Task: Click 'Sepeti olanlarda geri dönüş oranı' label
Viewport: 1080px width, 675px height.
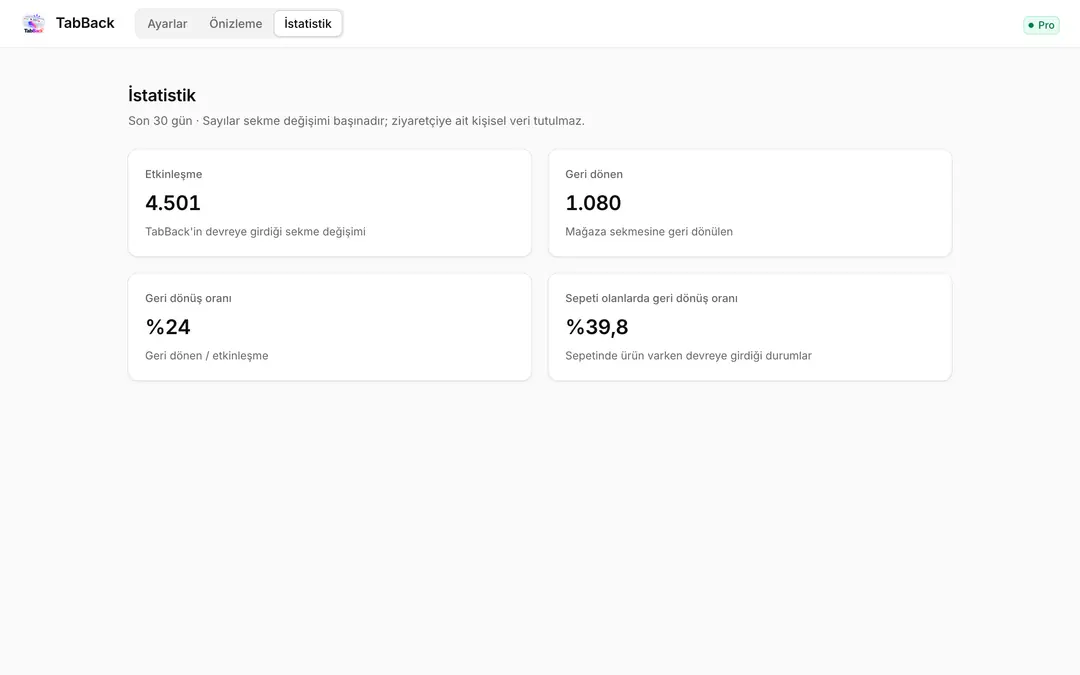Action: coord(652,298)
